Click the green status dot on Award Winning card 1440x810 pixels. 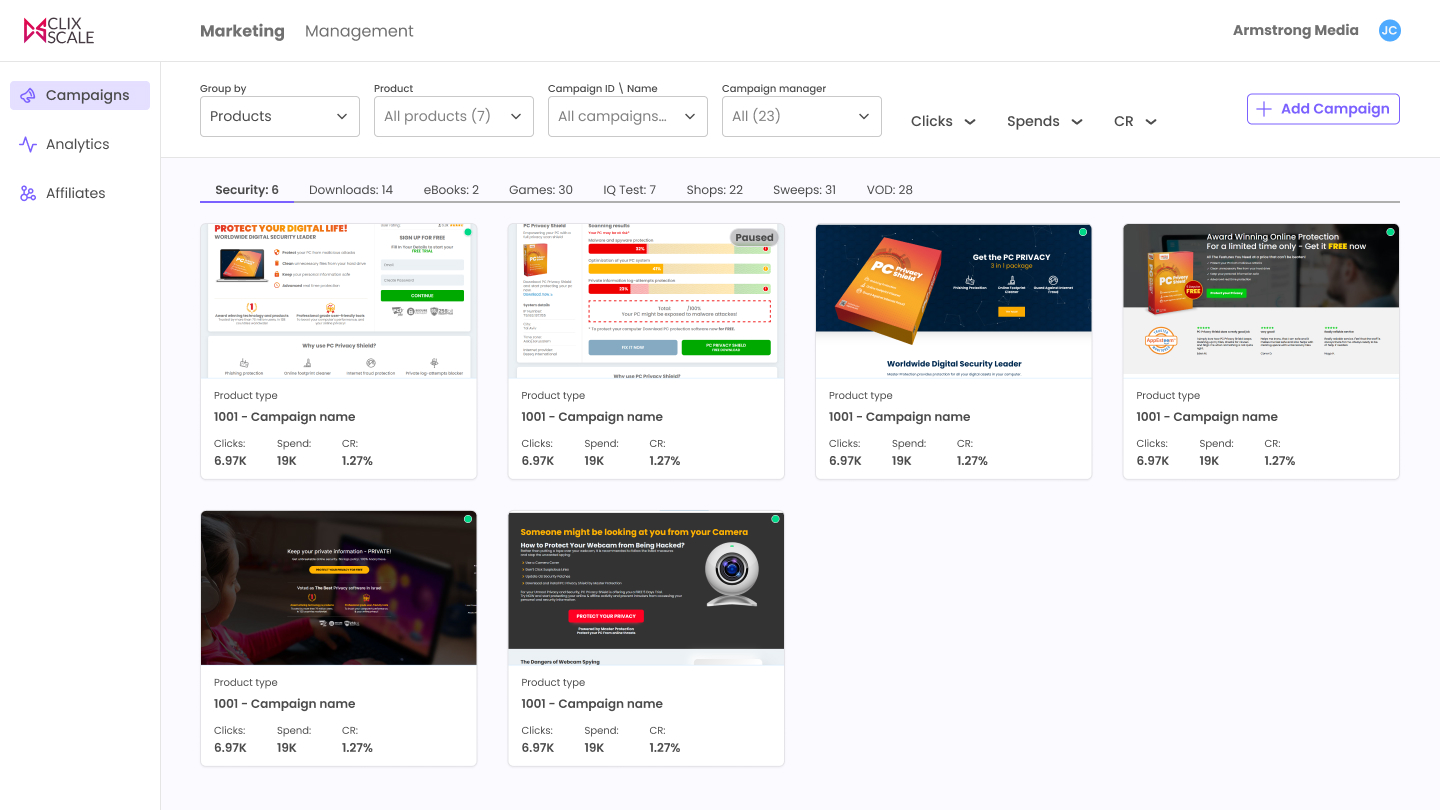pos(1390,232)
